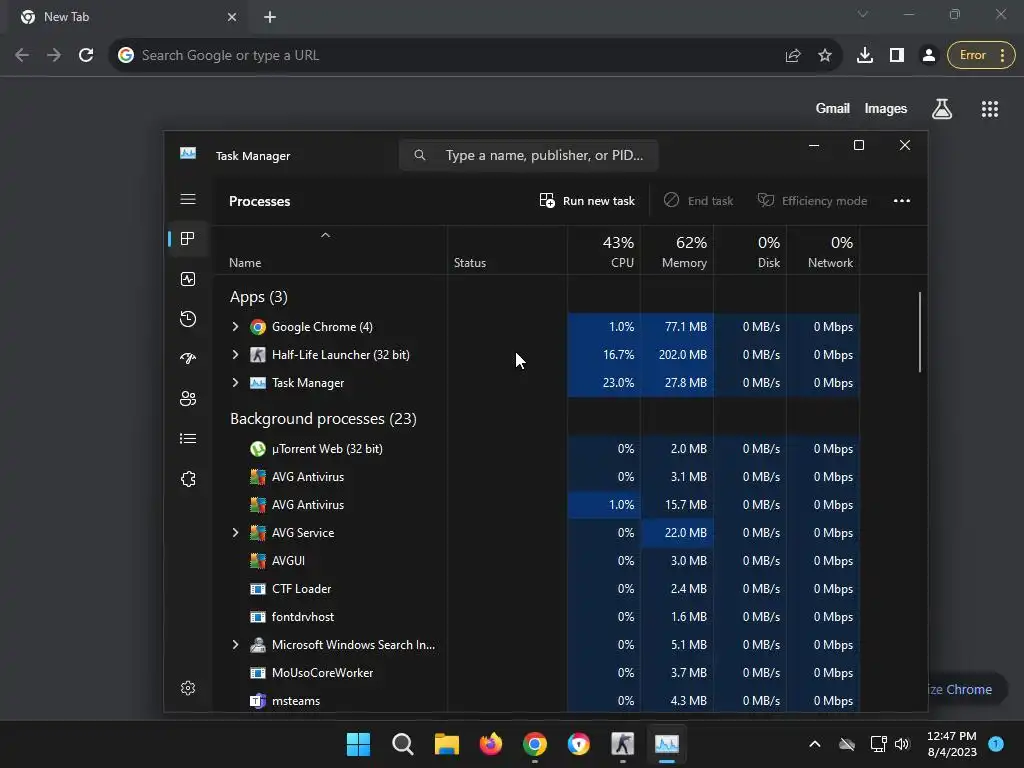
Task: Open the Windows Start menu
Action: coord(358,744)
